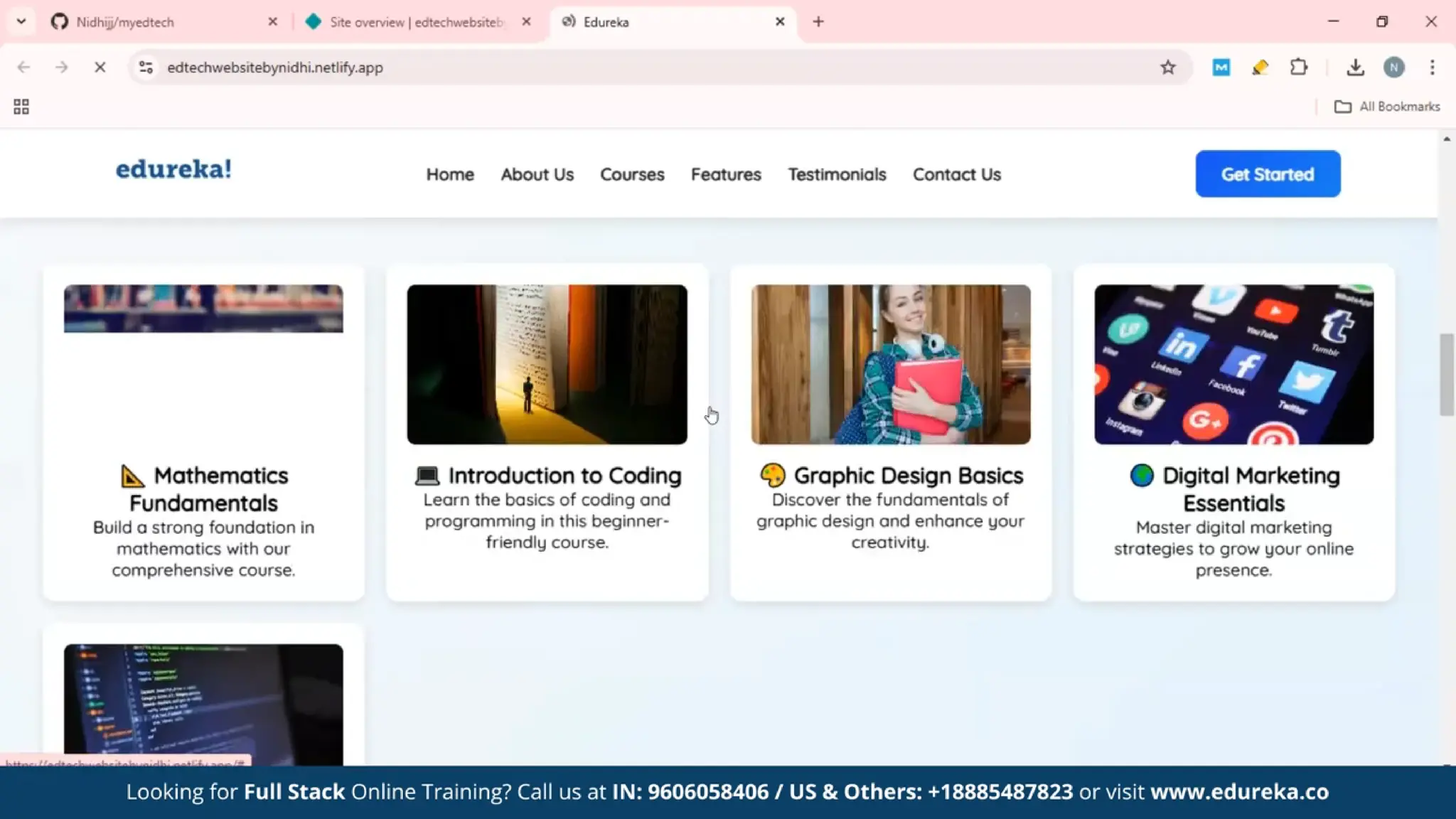Click the globe emoji beside Digital Marketing
The image size is (1456, 819).
coord(1142,475)
